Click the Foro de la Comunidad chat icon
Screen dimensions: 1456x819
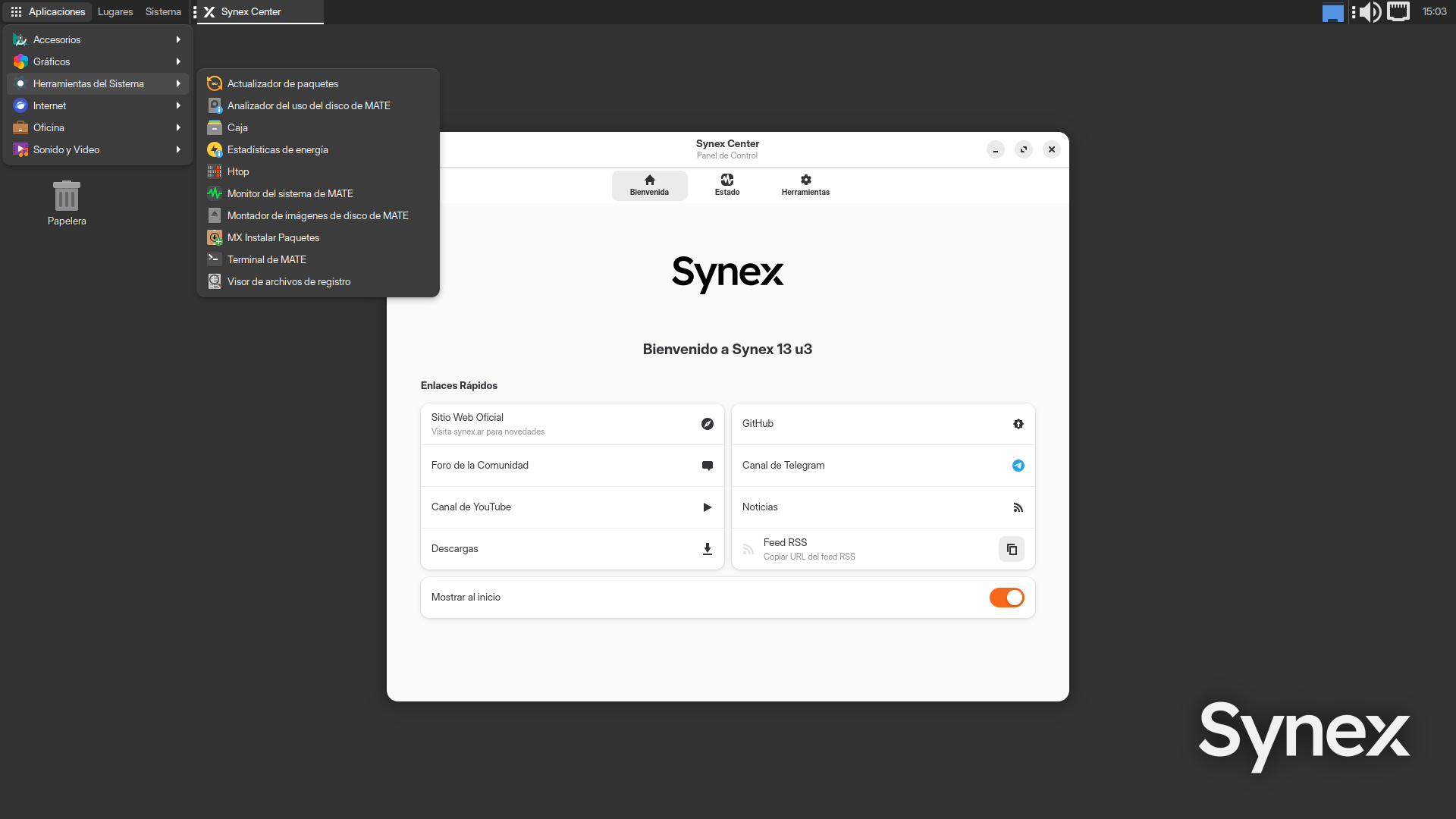tap(707, 465)
